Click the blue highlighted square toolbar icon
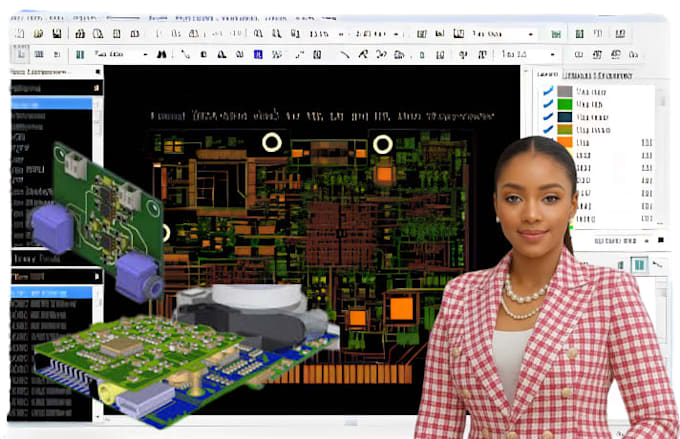This screenshot has height=439, width=680. (x=258, y=54)
